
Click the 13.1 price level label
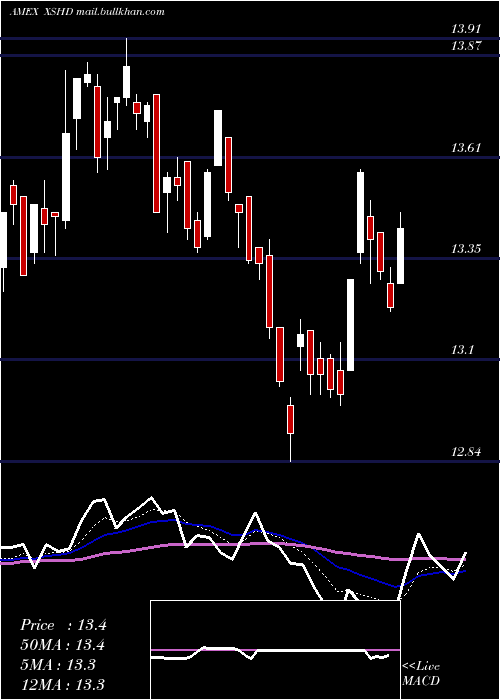coord(462,350)
